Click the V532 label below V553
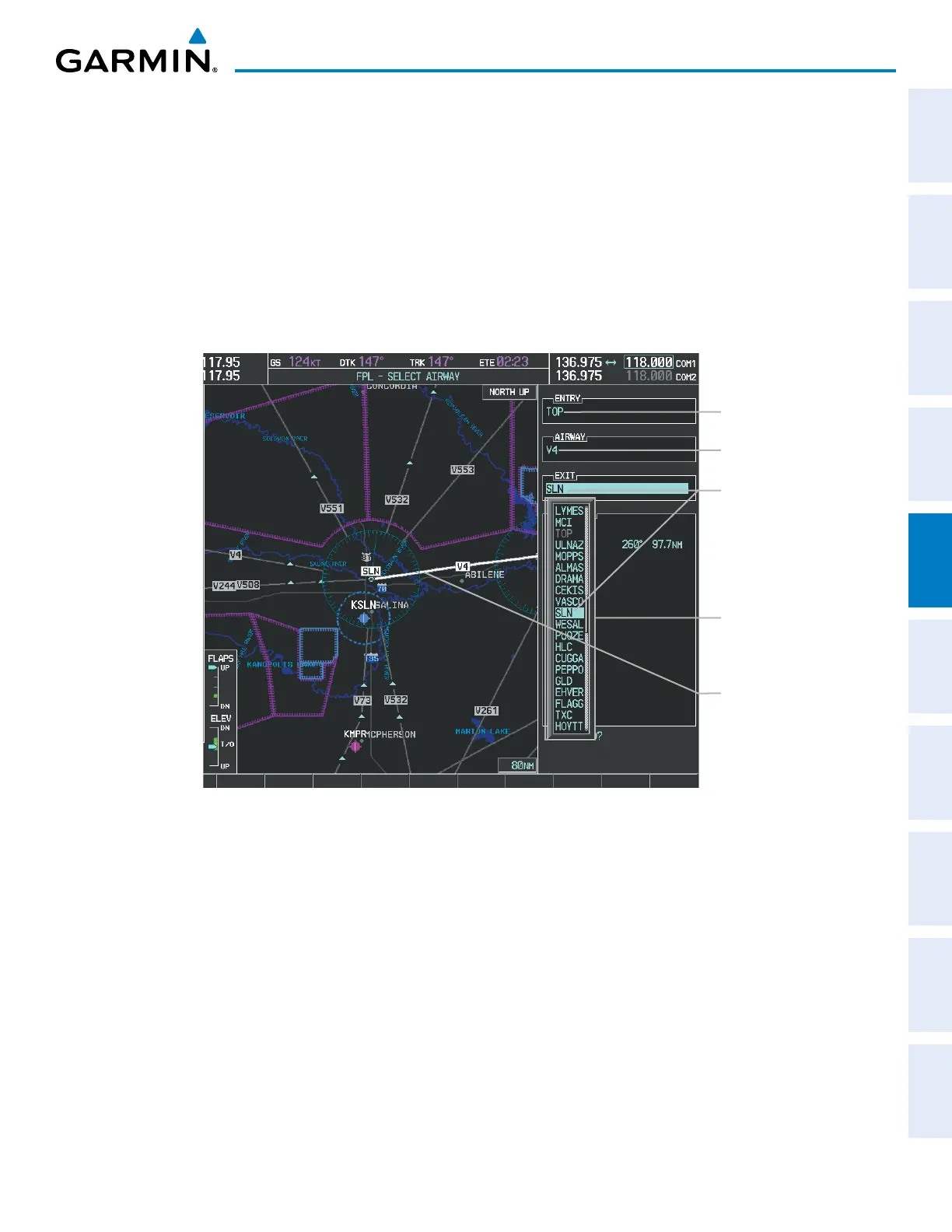Viewport: 952px width, 1232px height. [x=397, y=500]
